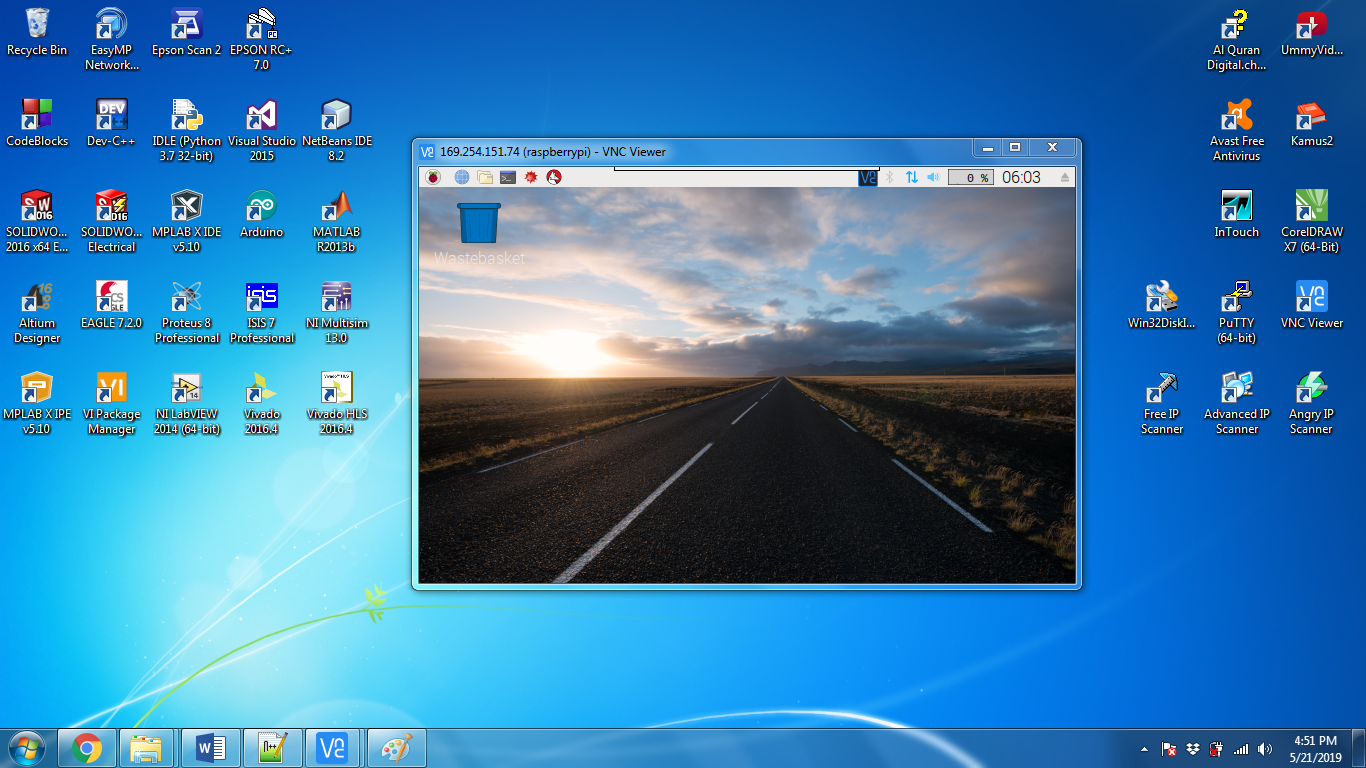Click the VNC Server status icon in the Pi panel
Screen dimensions: 1366x768
pyautogui.click(x=866, y=177)
